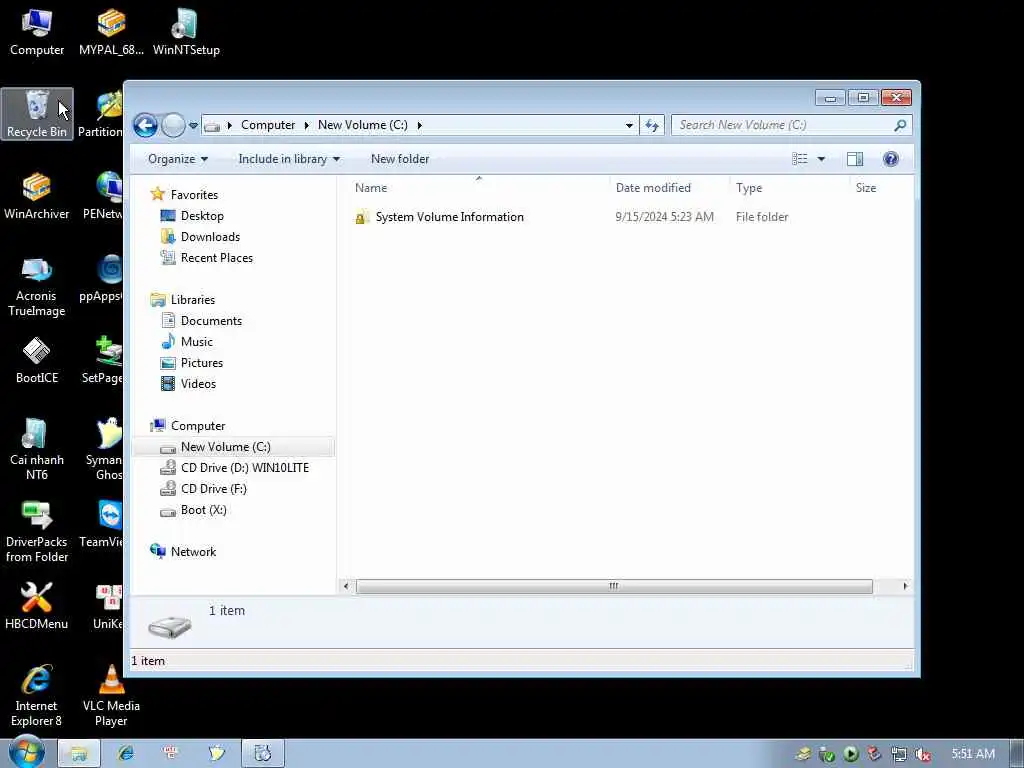Click the horizontal scrollbar left arrow
This screenshot has height=768, width=1024.
click(346, 586)
